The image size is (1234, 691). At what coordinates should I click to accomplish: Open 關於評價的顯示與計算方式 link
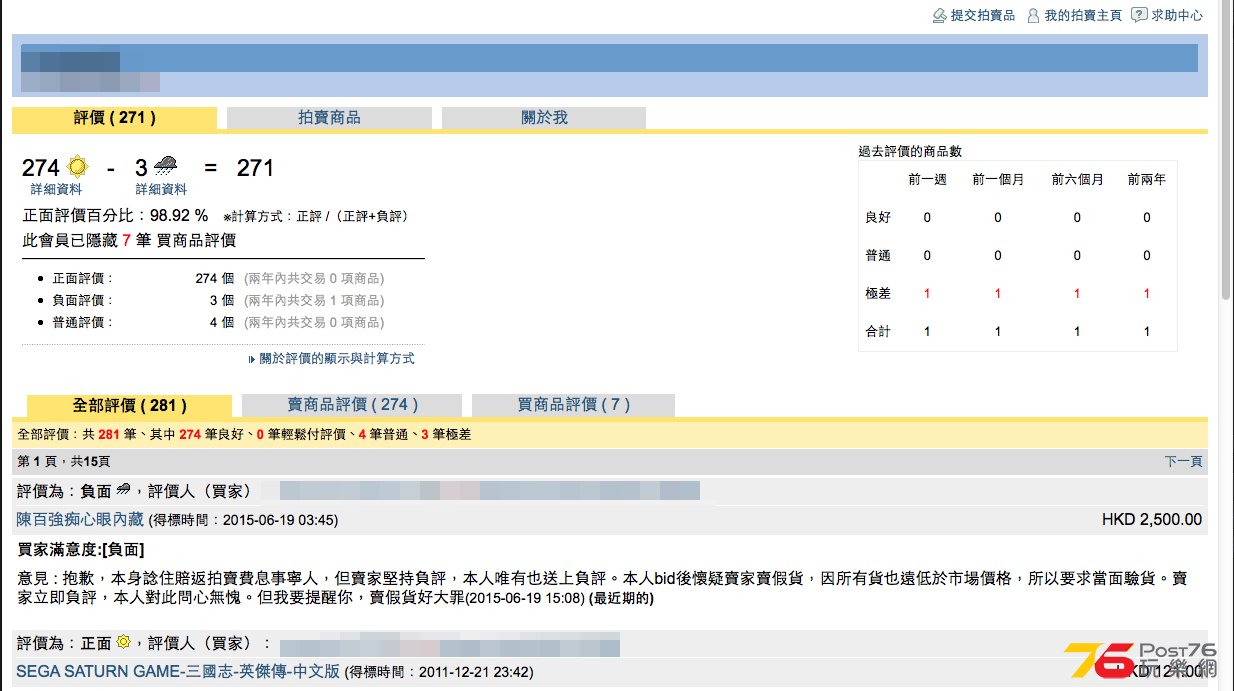coord(336,358)
